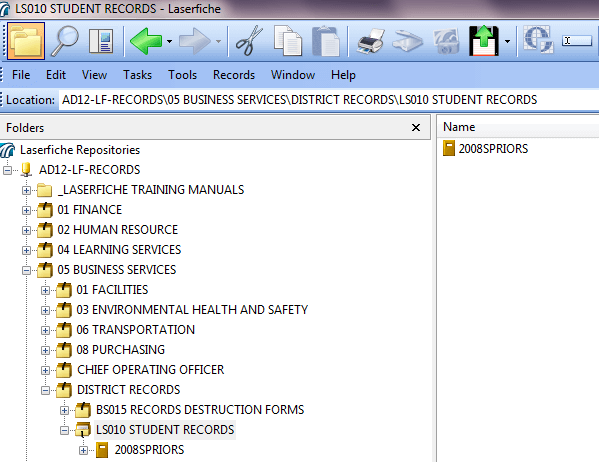Collapse the LS010 STUDENT RECORDS folder
This screenshot has width=599, height=462.
(65, 431)
